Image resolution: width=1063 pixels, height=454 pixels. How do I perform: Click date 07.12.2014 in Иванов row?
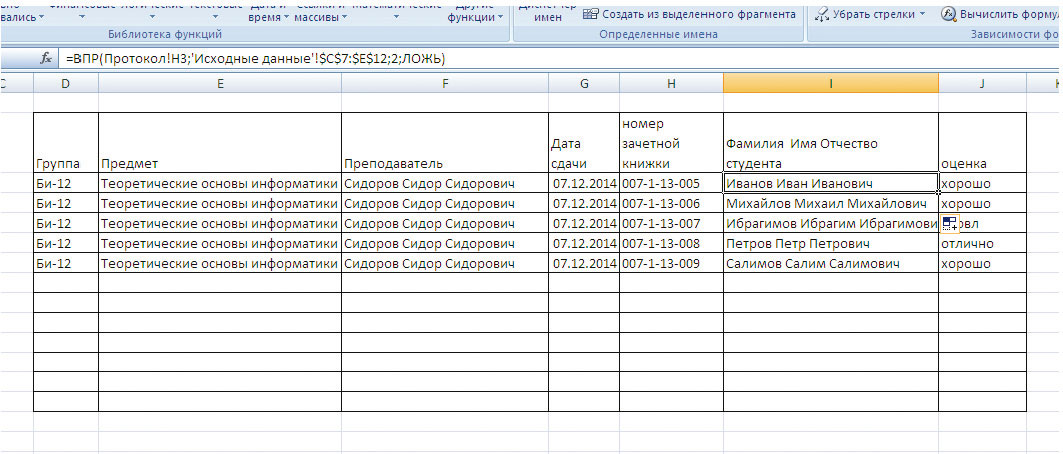[x=584, y=183]
